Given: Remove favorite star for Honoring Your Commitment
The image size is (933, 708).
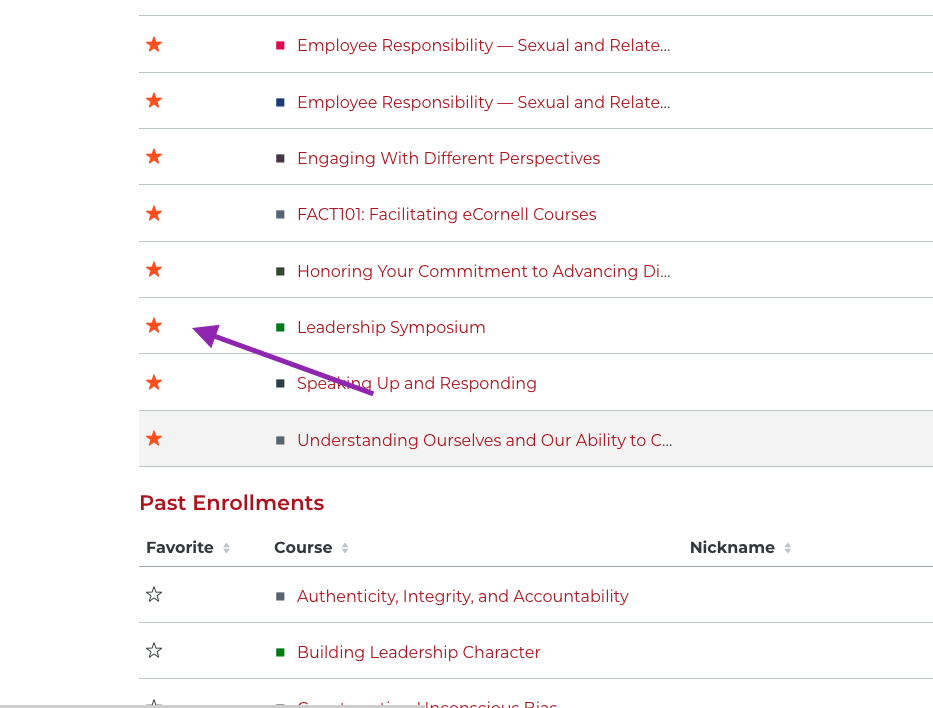Looking at the screenshot, I should click(x=154, y=270).
